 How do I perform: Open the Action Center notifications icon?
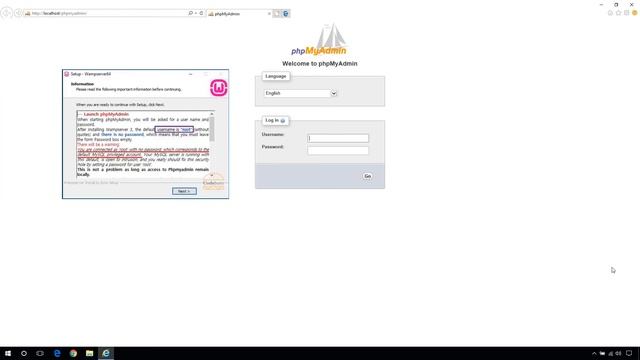click(629, 353)
